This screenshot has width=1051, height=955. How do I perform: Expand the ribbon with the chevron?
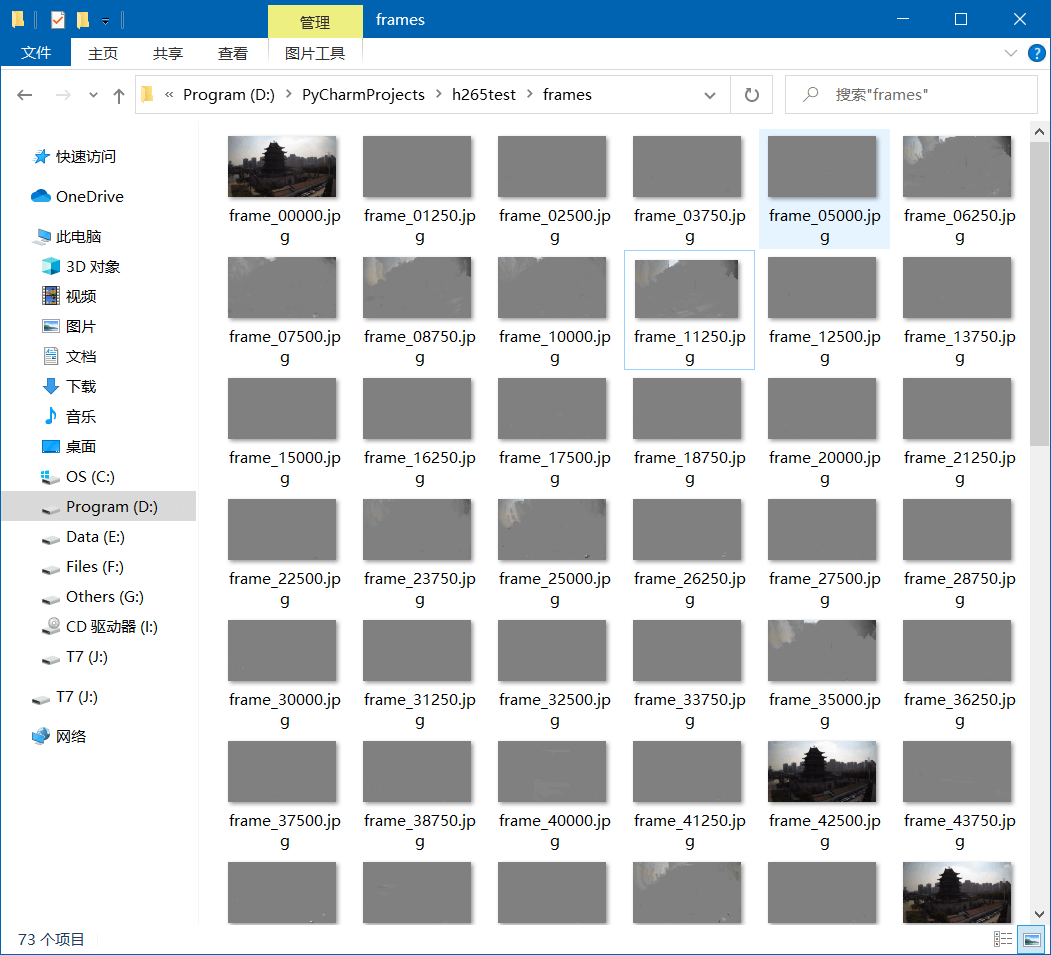tap(1011, 53)
